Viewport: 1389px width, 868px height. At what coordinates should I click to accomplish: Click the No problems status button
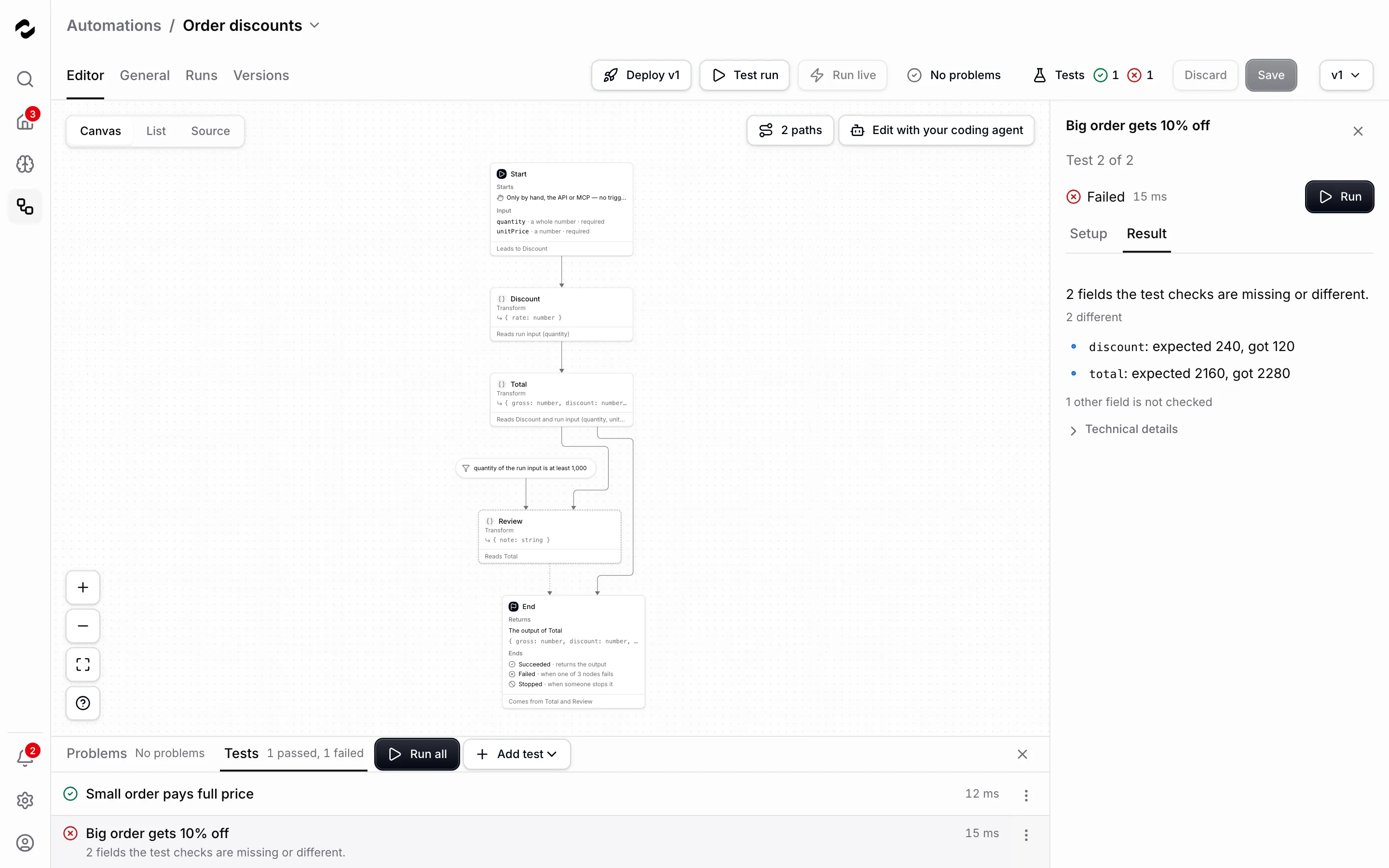click(x=954, y=75)
